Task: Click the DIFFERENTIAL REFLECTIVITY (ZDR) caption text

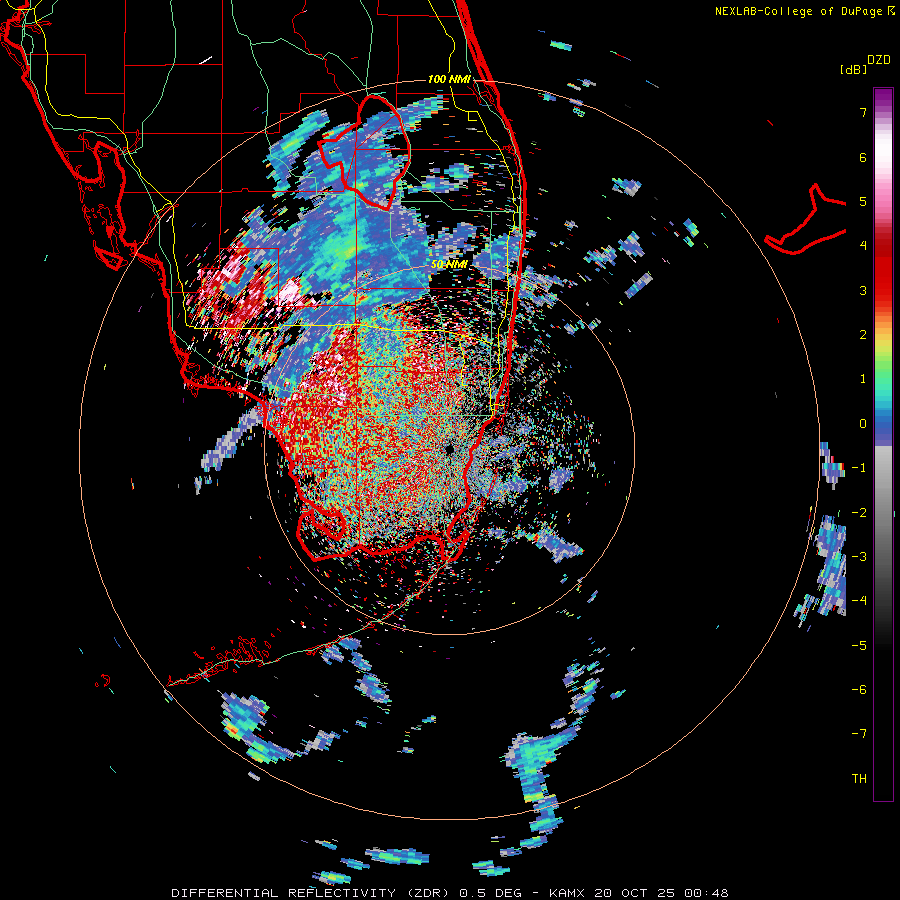Action: click(x=312, y=893)
